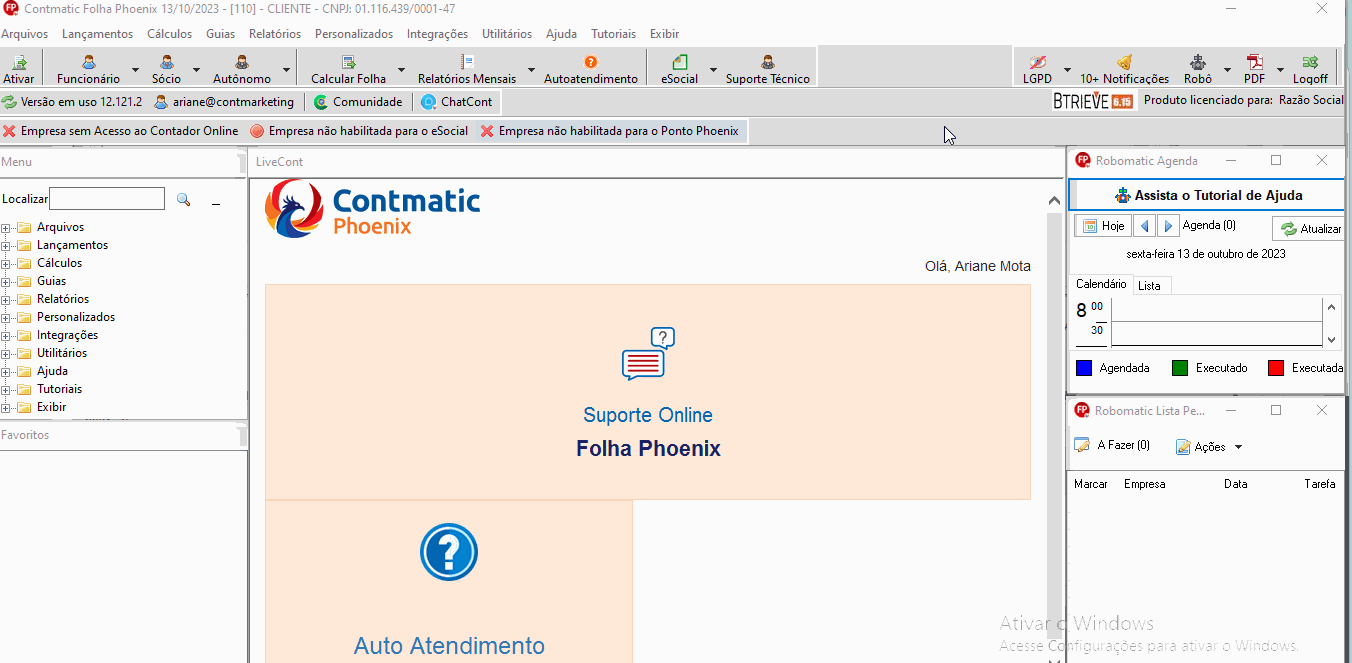This screenshot has height=663, width=1352.
Task: Click the Empresa column header in Lista
Action: pyautogui.click(x=1144, y=483)
